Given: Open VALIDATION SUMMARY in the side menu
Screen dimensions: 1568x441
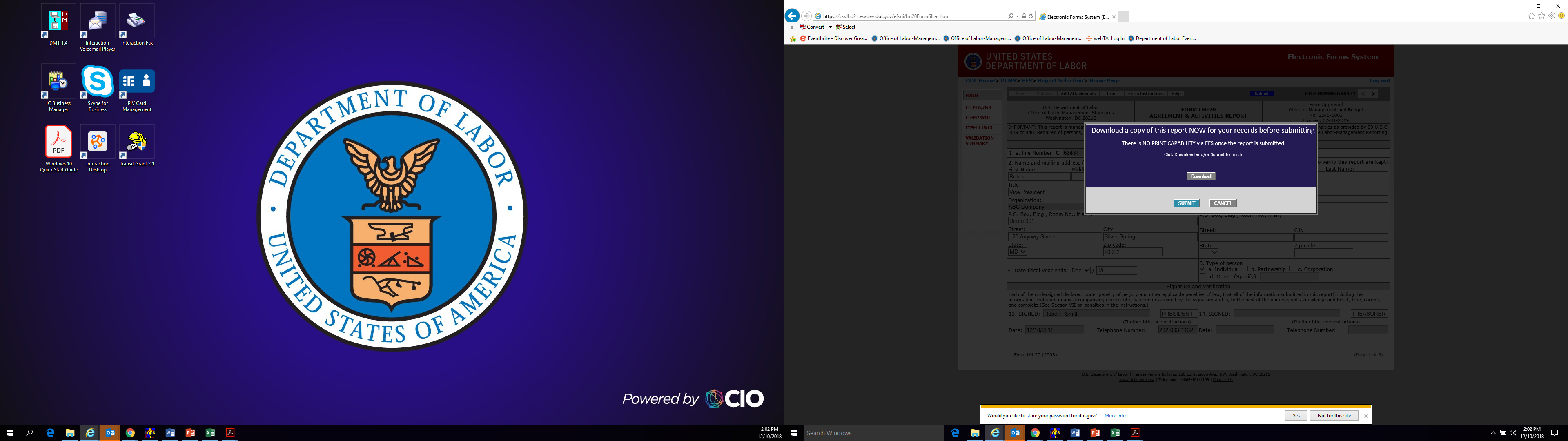Looking at the screenshot, I should click(979, 140).
